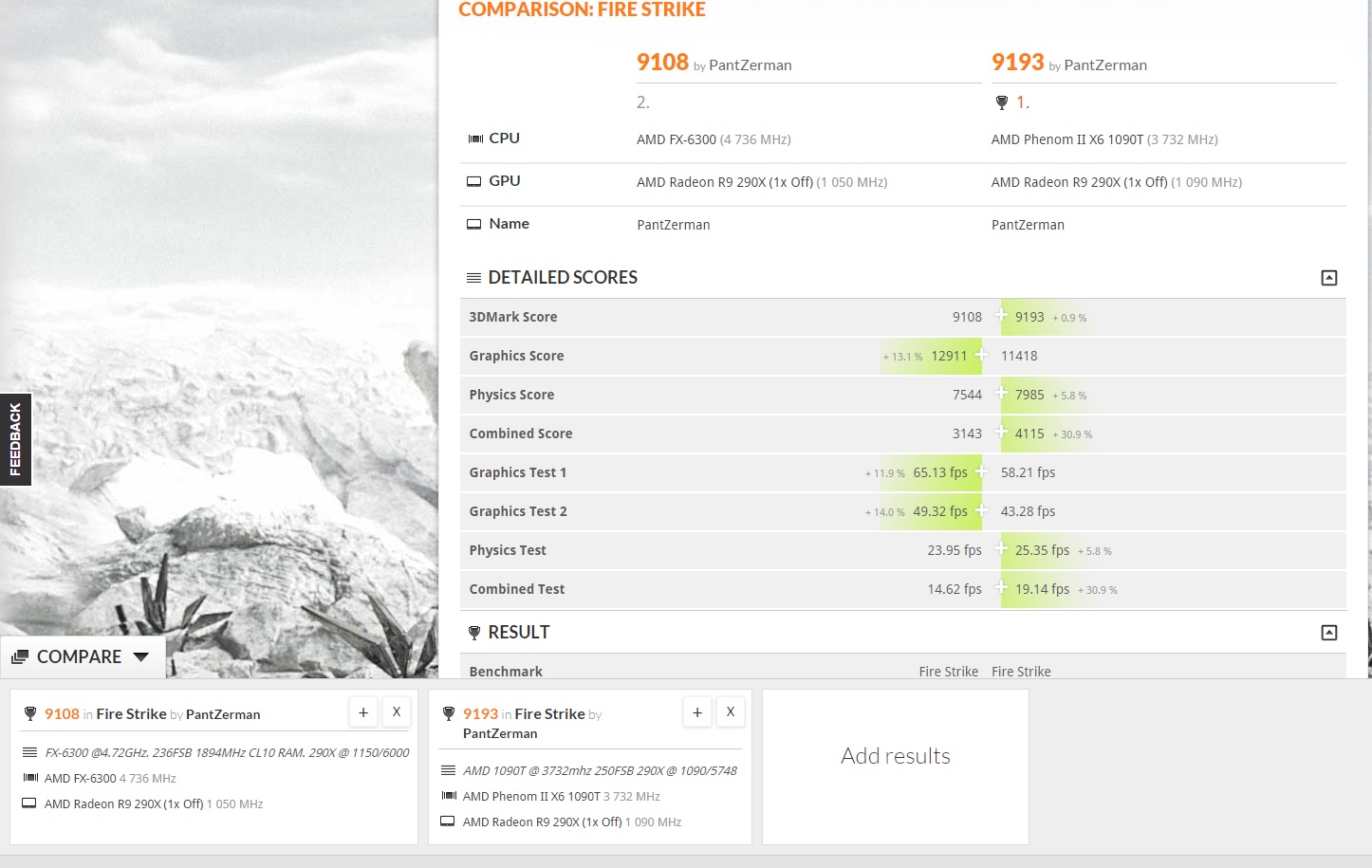Click the GPU monitor icon in comparison table

(474, 181)
